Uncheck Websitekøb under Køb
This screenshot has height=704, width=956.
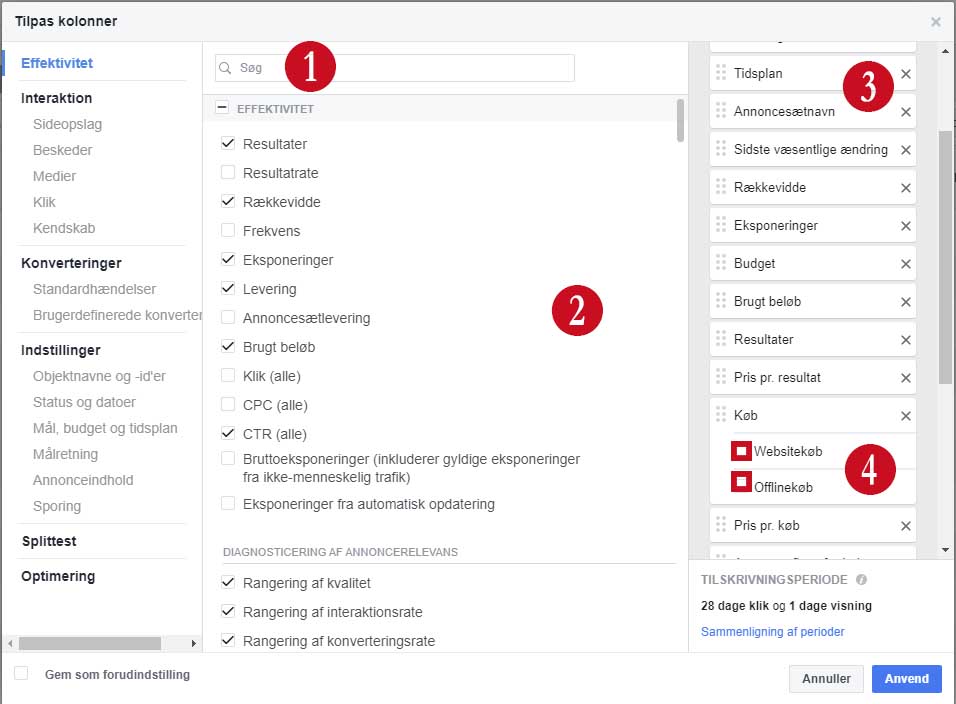pos(740,451)
